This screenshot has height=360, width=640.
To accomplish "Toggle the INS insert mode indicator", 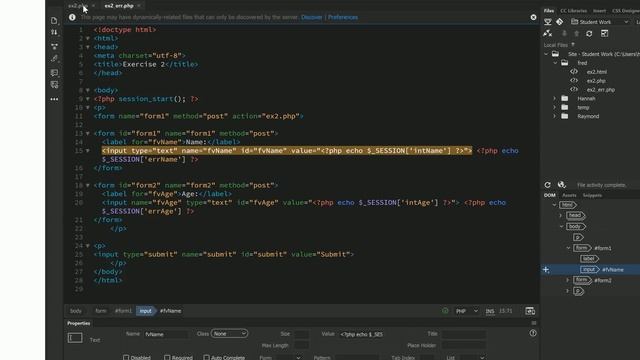I will (490, 311).
